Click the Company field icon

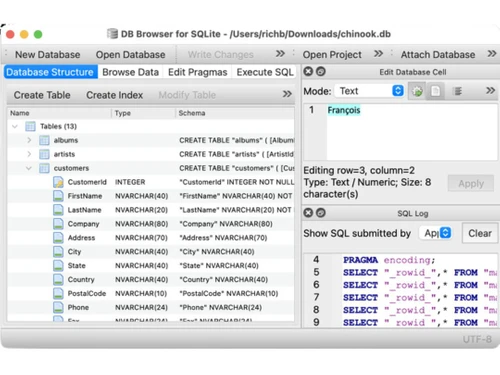58,224
